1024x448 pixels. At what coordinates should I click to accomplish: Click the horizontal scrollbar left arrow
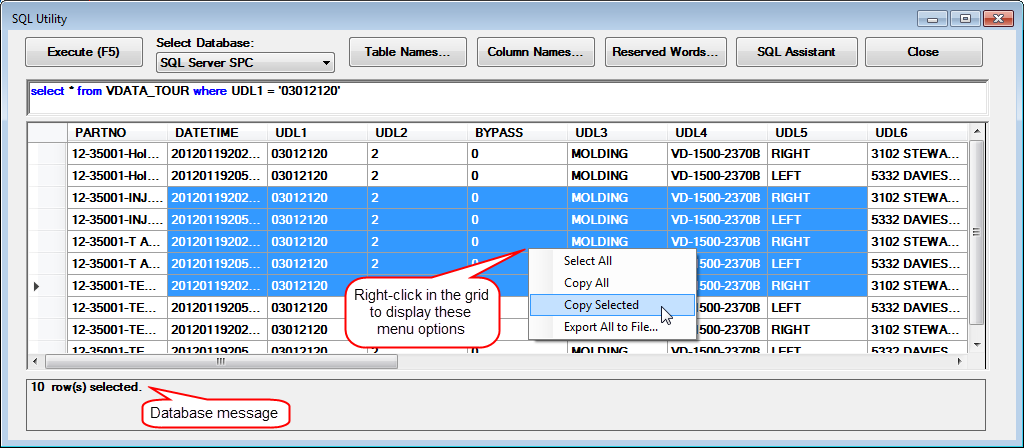coord(36,362)
